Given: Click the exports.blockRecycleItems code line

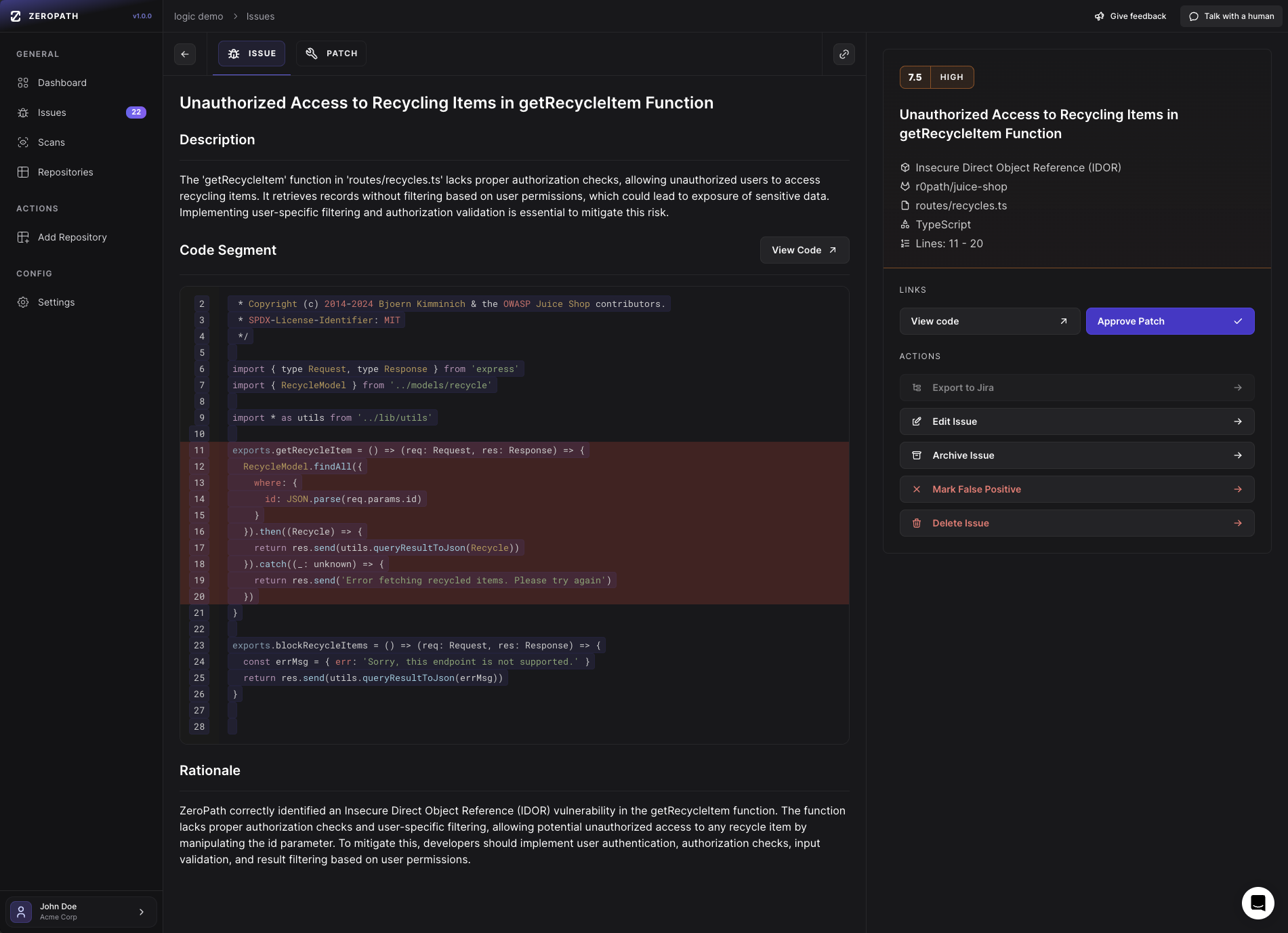Looking at the screenshot, I should [417, 645].
